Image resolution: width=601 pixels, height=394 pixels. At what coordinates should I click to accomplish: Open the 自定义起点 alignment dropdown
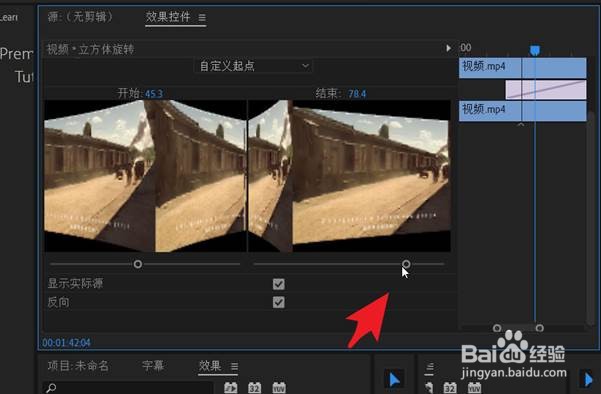click(x=253, y=66)
